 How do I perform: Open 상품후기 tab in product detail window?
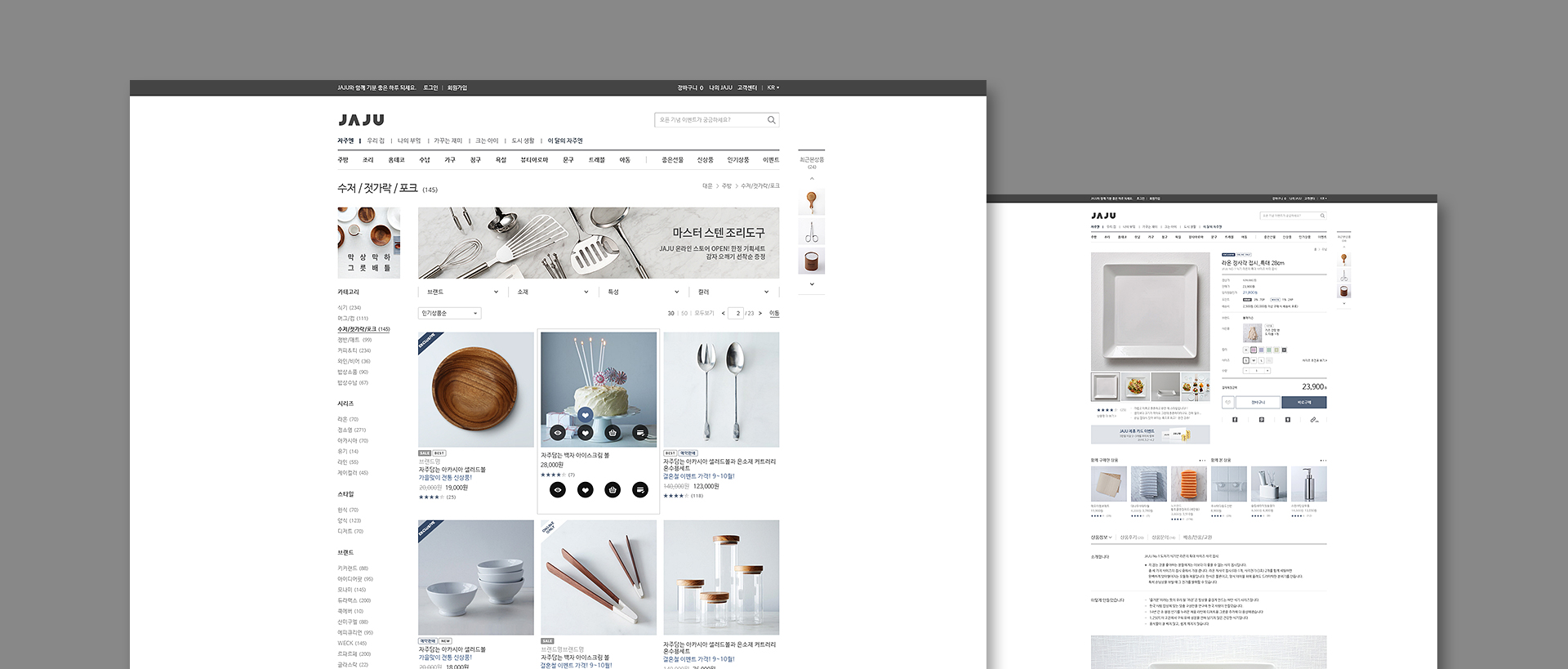click(1132, 537)
